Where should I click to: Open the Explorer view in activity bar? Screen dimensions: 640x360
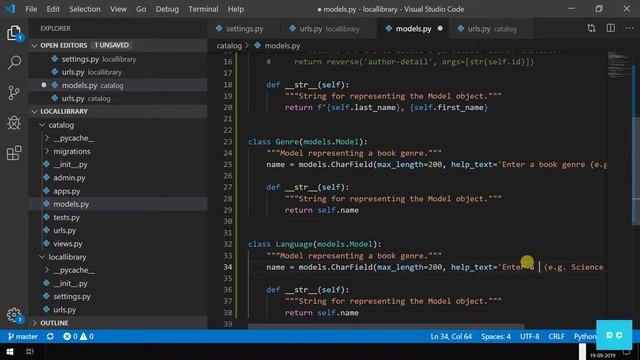pyautogui.click(x=14, y=33)
